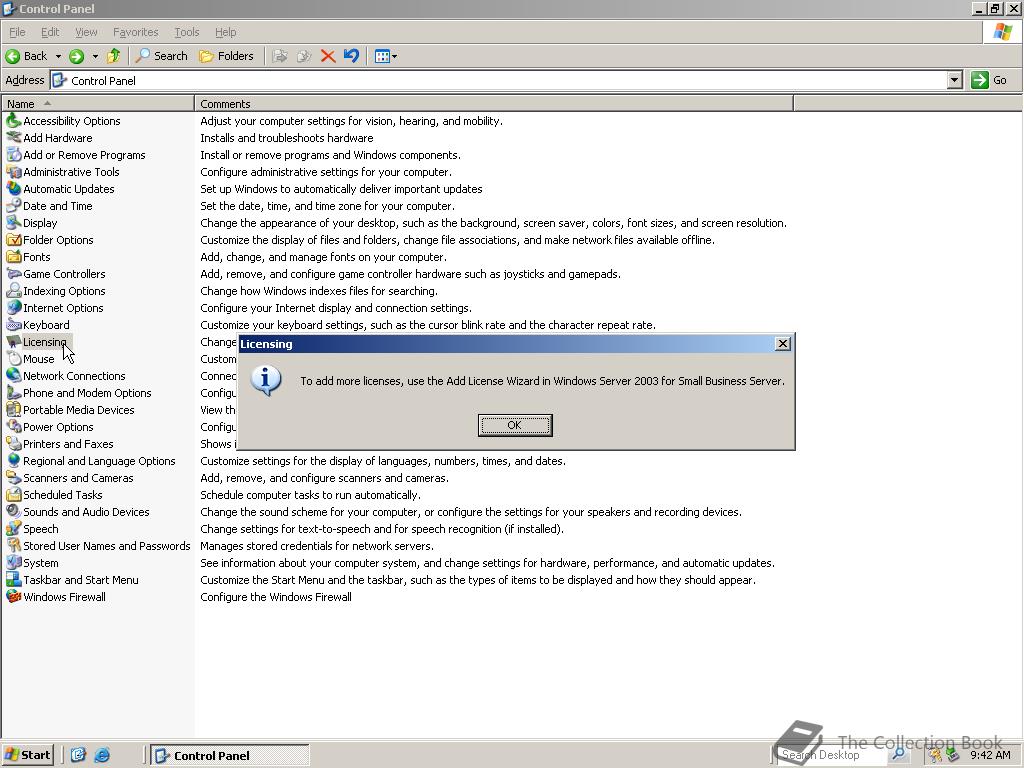Click the Delete (red X) toolbar icon

[x=329, y=55]
